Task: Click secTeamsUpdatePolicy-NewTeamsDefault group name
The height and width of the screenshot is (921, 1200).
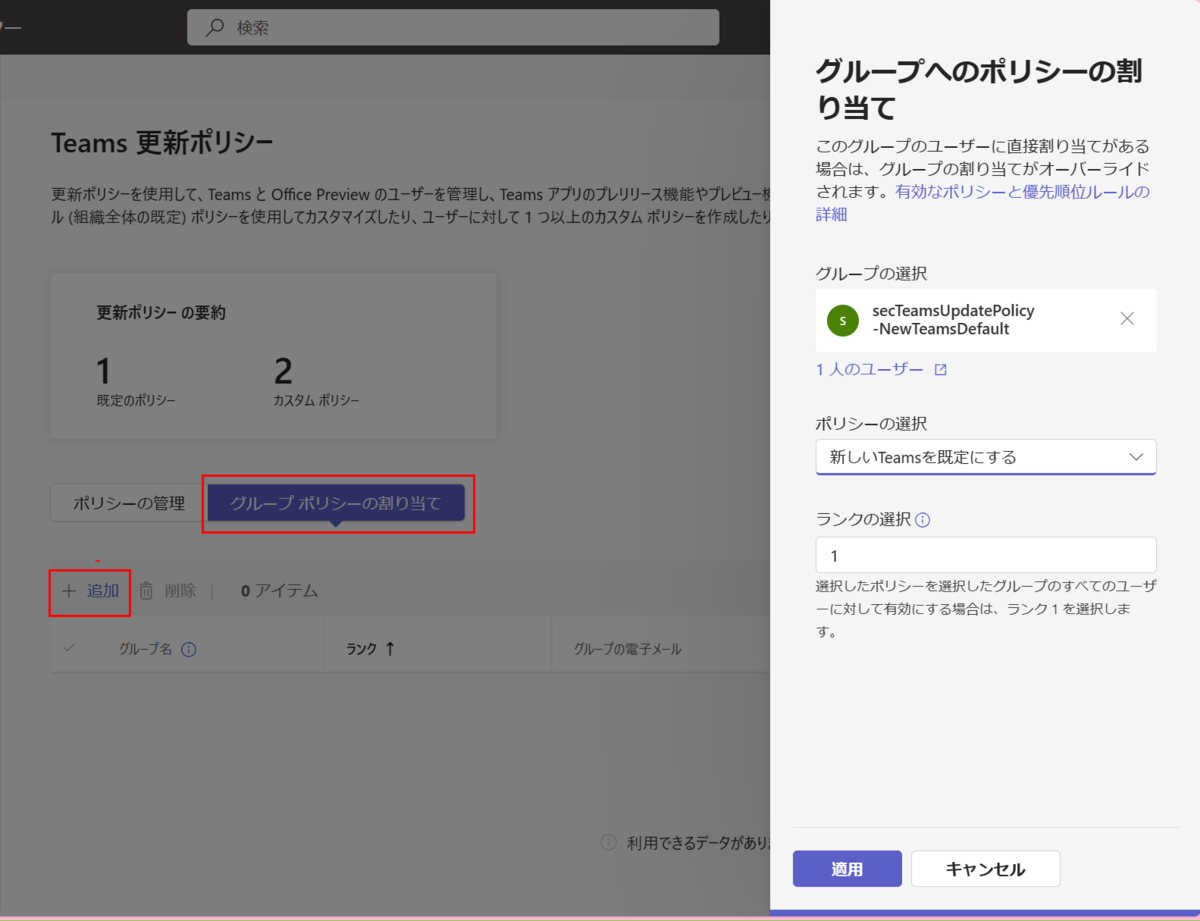Action: coord(953,320)
